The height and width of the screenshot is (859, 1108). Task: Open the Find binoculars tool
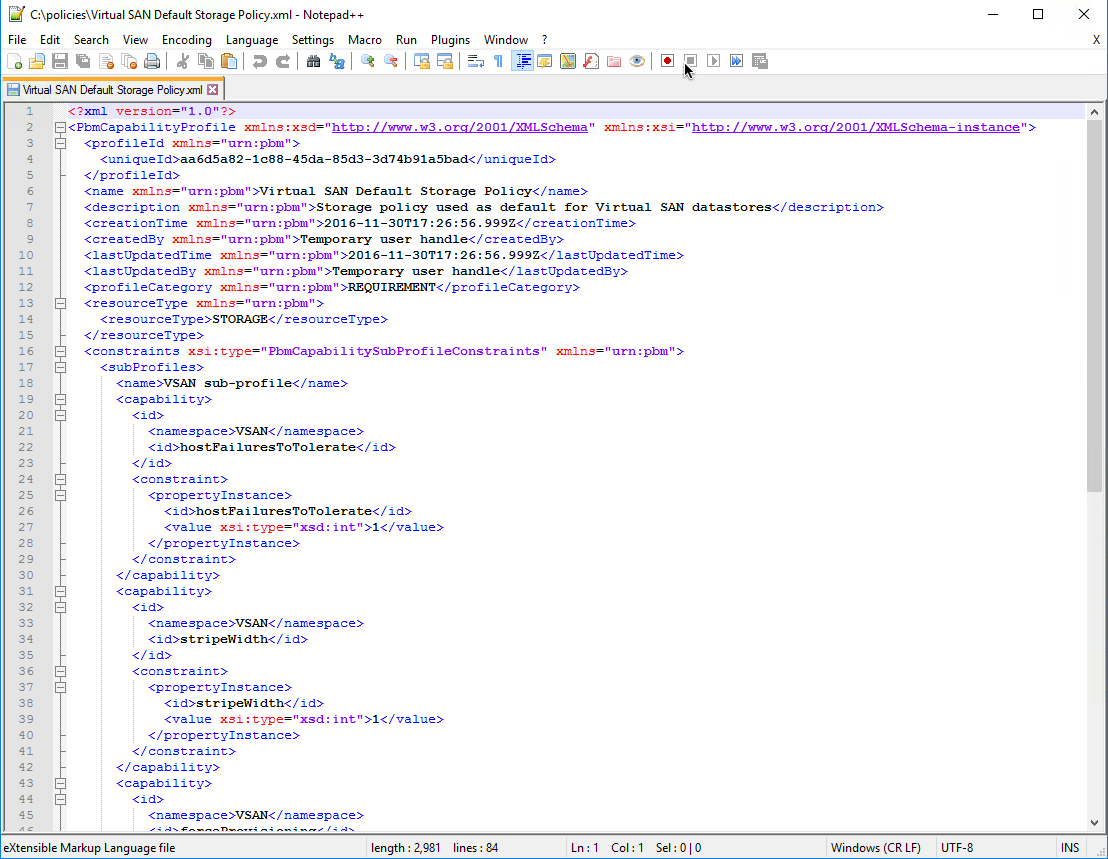coord(313,61)
